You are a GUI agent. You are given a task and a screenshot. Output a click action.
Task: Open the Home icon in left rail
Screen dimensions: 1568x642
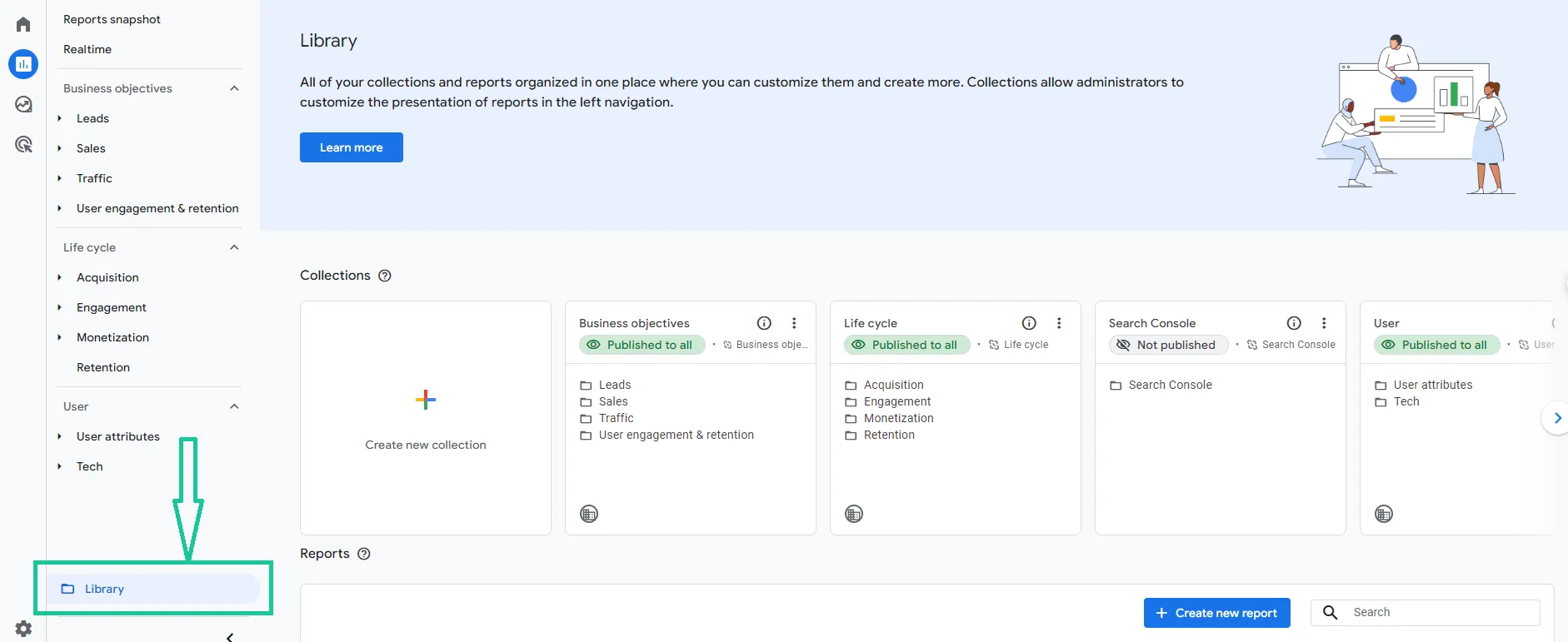click(x=23, y=24)
